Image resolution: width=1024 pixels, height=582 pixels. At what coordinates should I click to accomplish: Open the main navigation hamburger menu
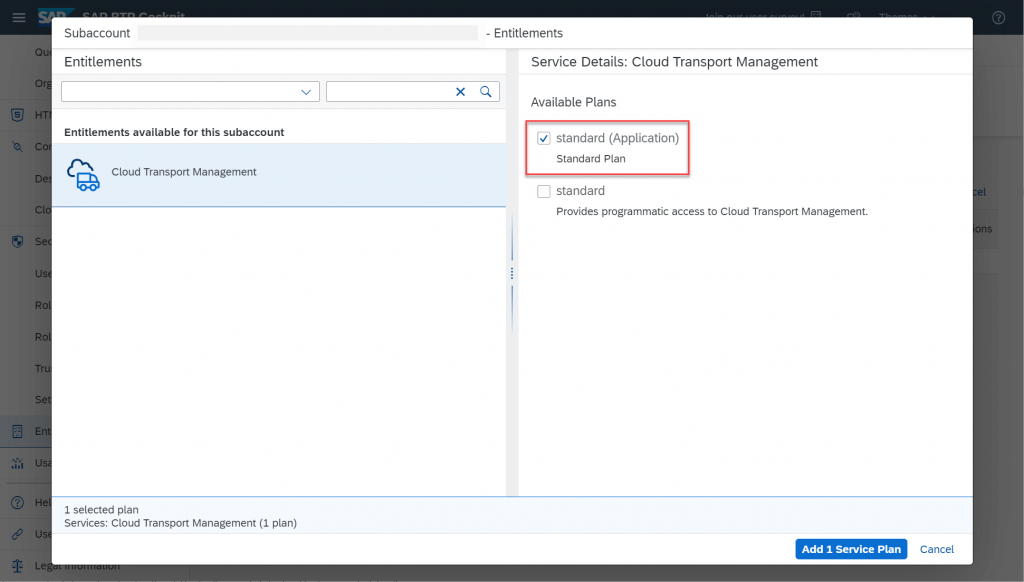(x=19, y=18)
